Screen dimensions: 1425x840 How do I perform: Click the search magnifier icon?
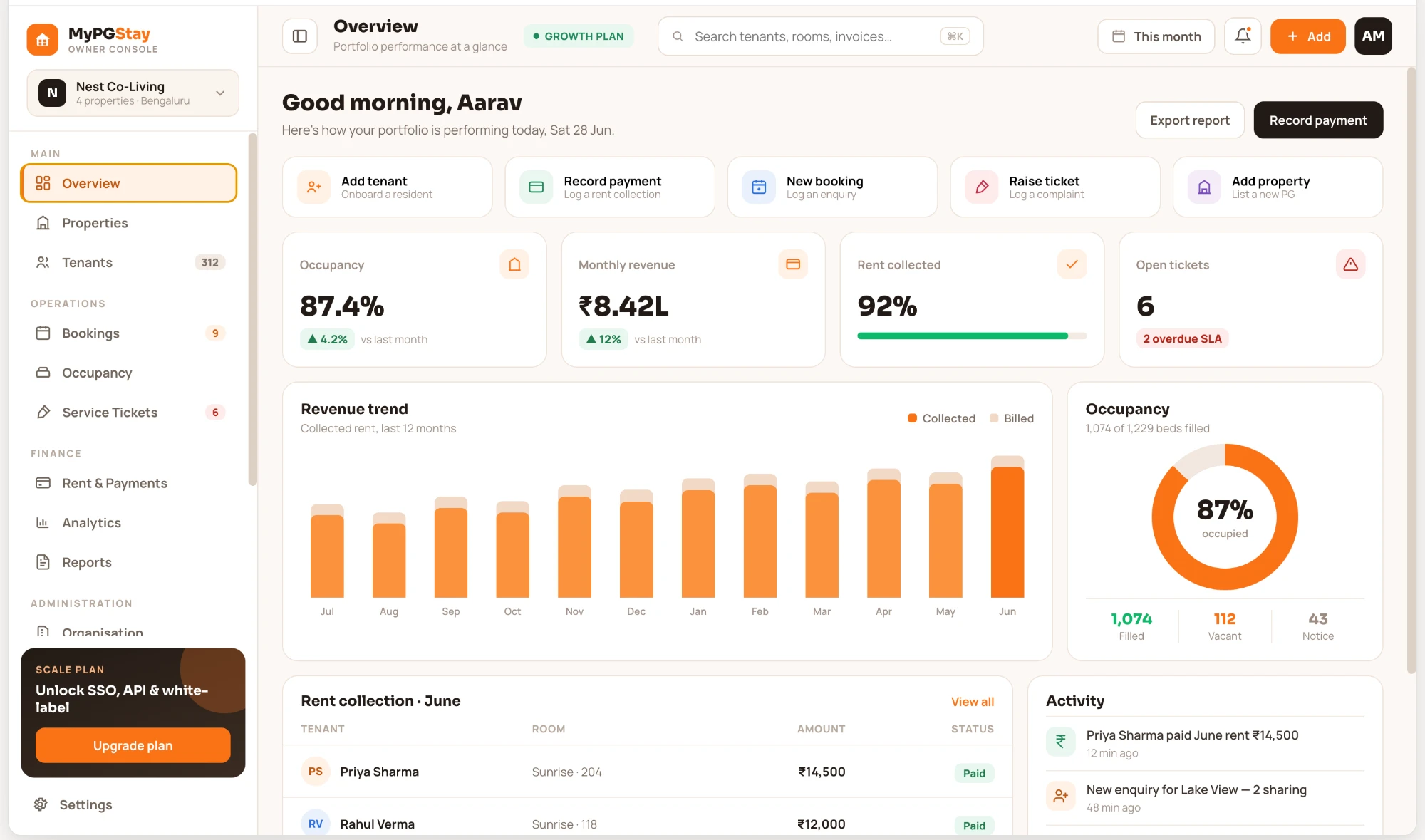tap(678, 36)
